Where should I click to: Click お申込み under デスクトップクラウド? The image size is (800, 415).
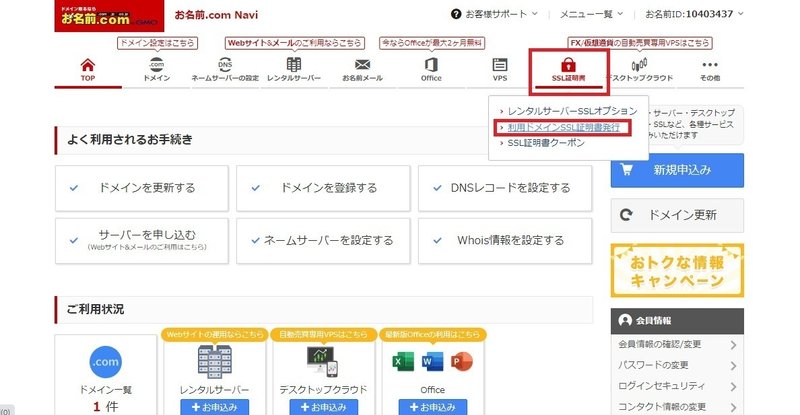pos(323,407)
